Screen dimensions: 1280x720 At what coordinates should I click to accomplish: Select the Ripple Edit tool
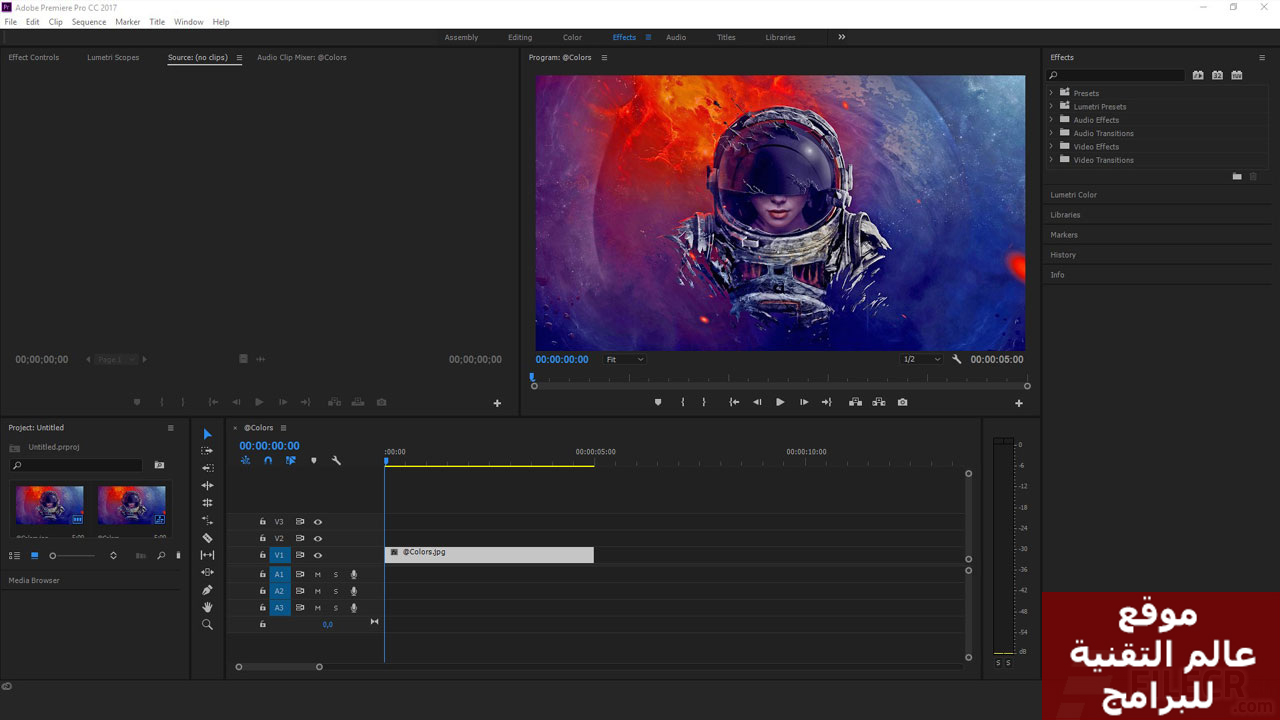click(207, 485)
